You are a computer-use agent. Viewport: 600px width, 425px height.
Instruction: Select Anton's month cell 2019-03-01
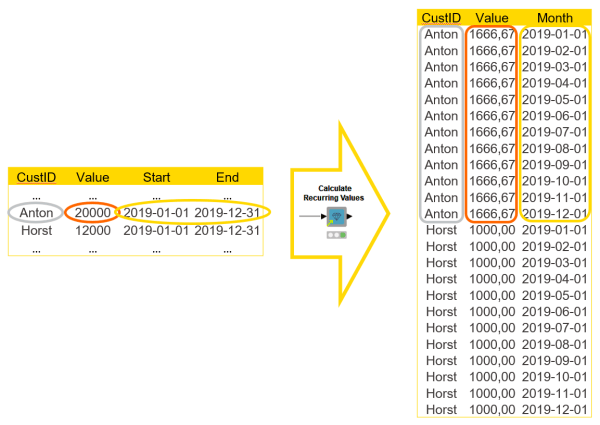[554, 67]
